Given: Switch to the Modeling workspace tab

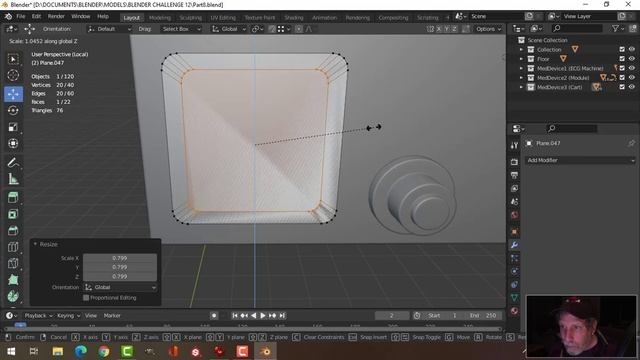Looking at the screenshot, I should click(x=160, y=18).
